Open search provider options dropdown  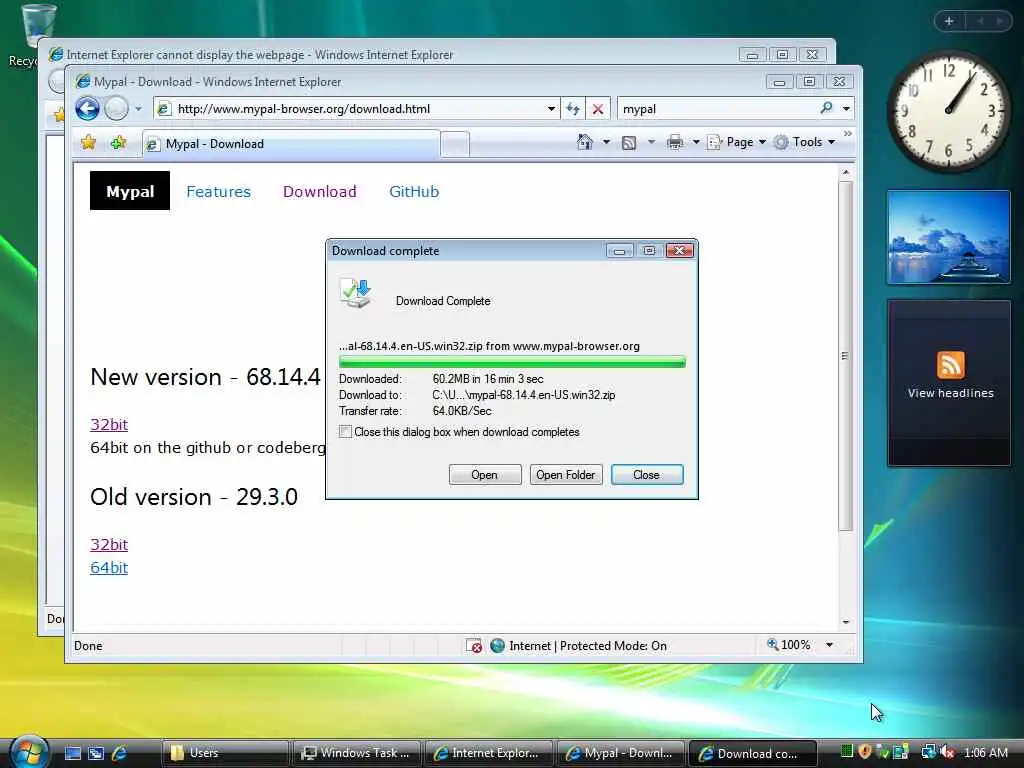point(846,109)
